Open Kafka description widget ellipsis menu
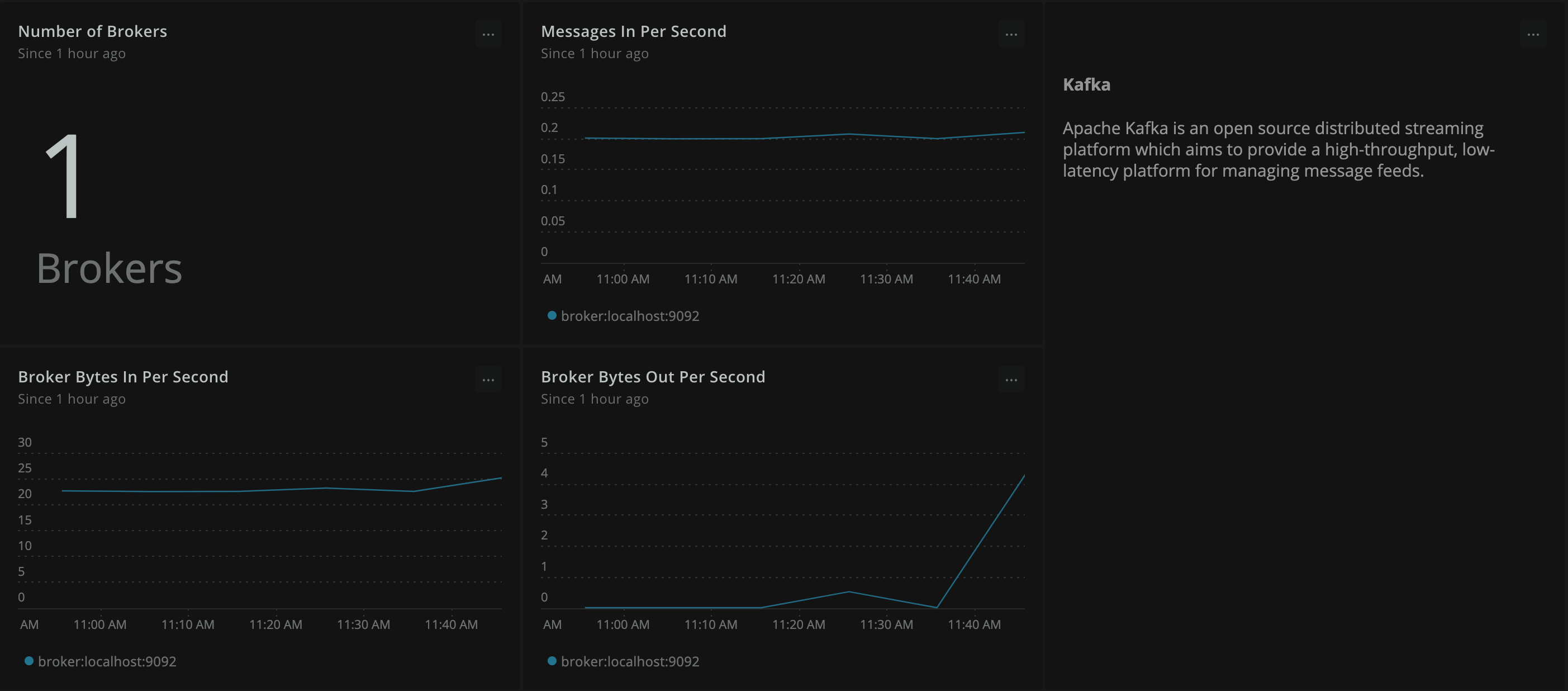Image resolution: width=1568 pixels, height=691 pixels. click(1533, 35)
